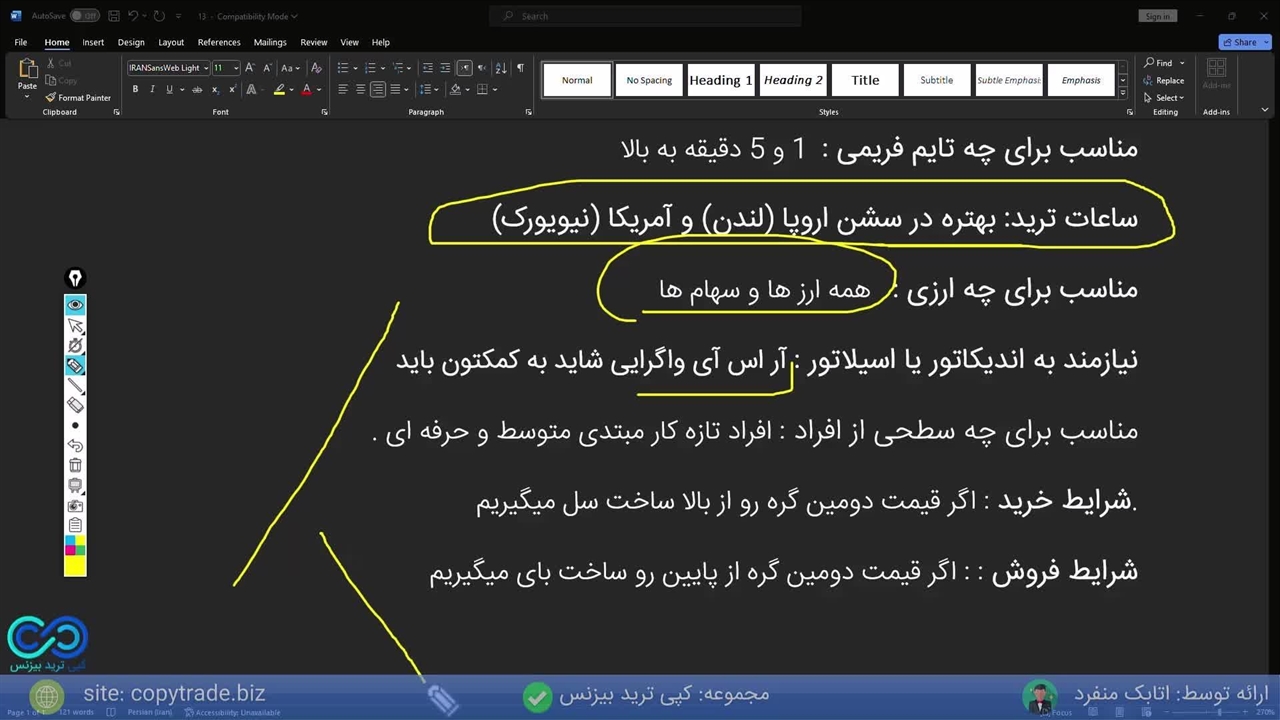Click the trash icon to clear annotations
The image size is (1280, 720).
(75, 465)
